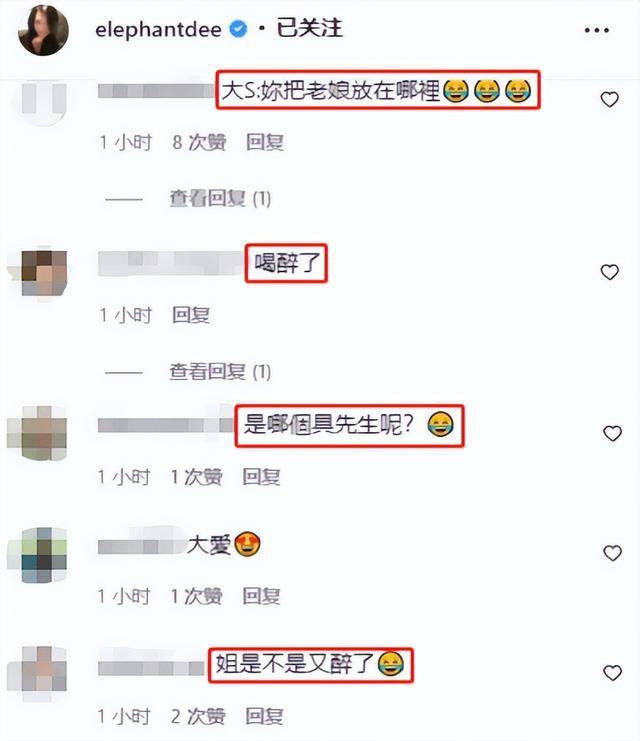The height and width of the screenshot is (741, 640).
Task: View 1 次赞 on the 具先生 comment
Action: point(196,477)
